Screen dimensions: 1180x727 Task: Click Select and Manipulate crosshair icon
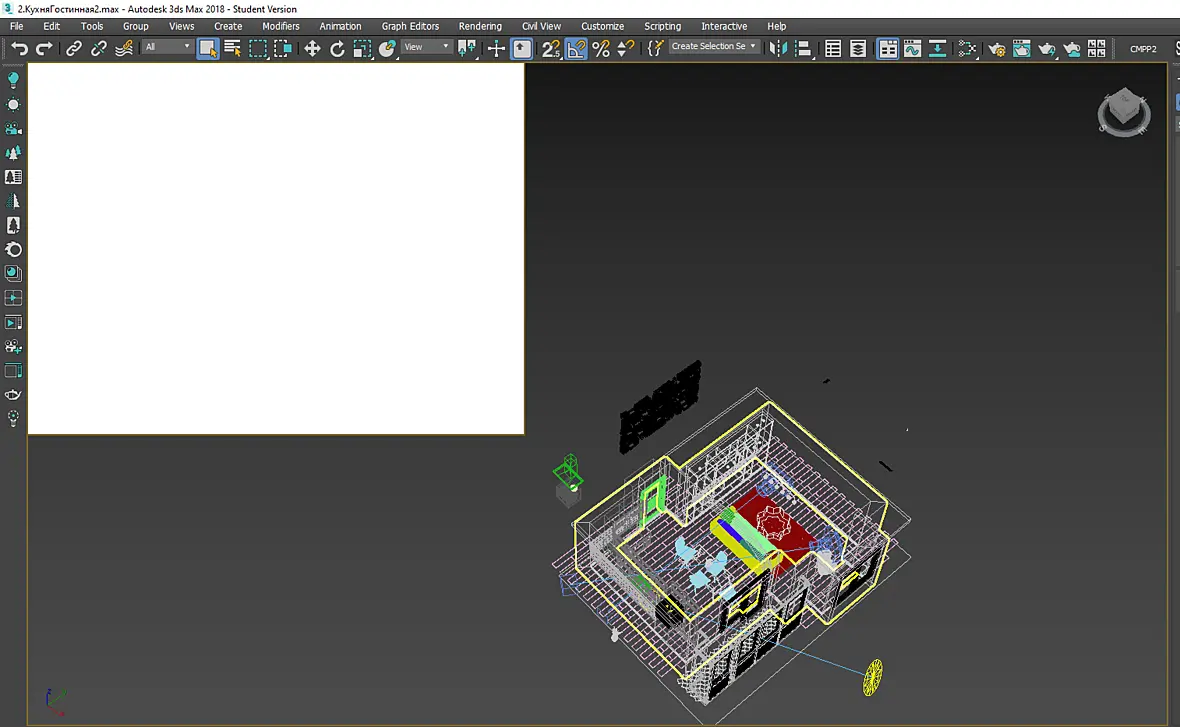point(496,49)
